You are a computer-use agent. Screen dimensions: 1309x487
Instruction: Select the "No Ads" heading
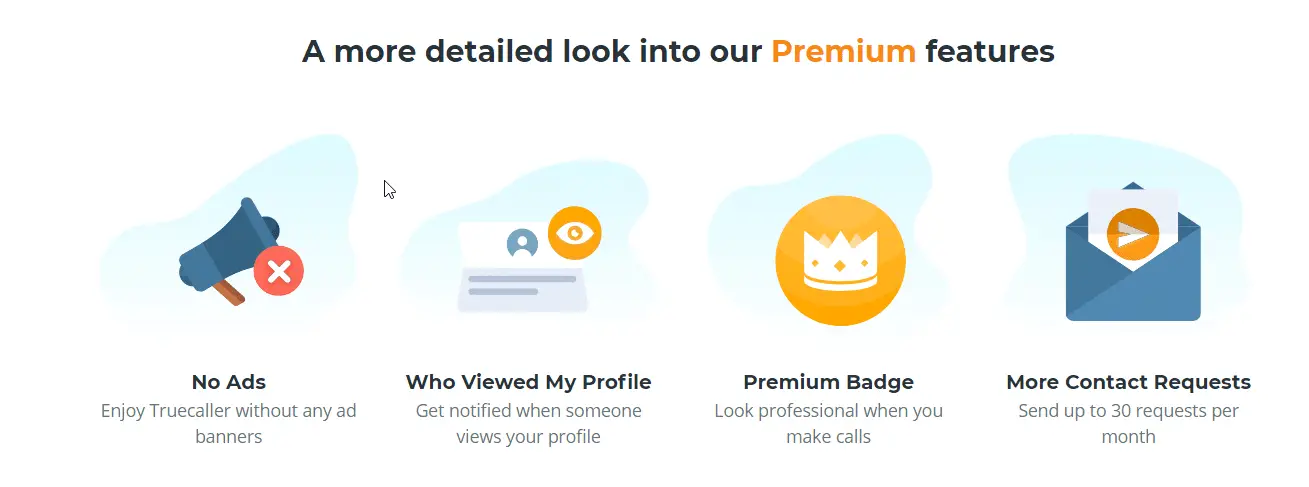(229, 382)
